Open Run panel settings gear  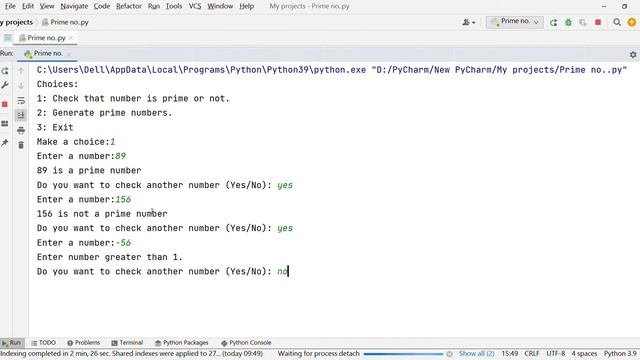(633, 54)
